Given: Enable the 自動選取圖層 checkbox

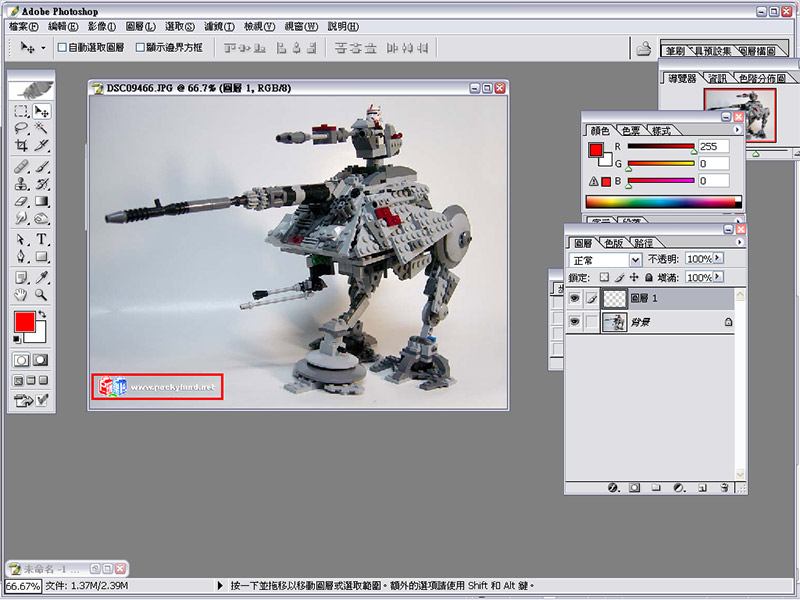Looking at the screenshot, I should pos(62,47).
